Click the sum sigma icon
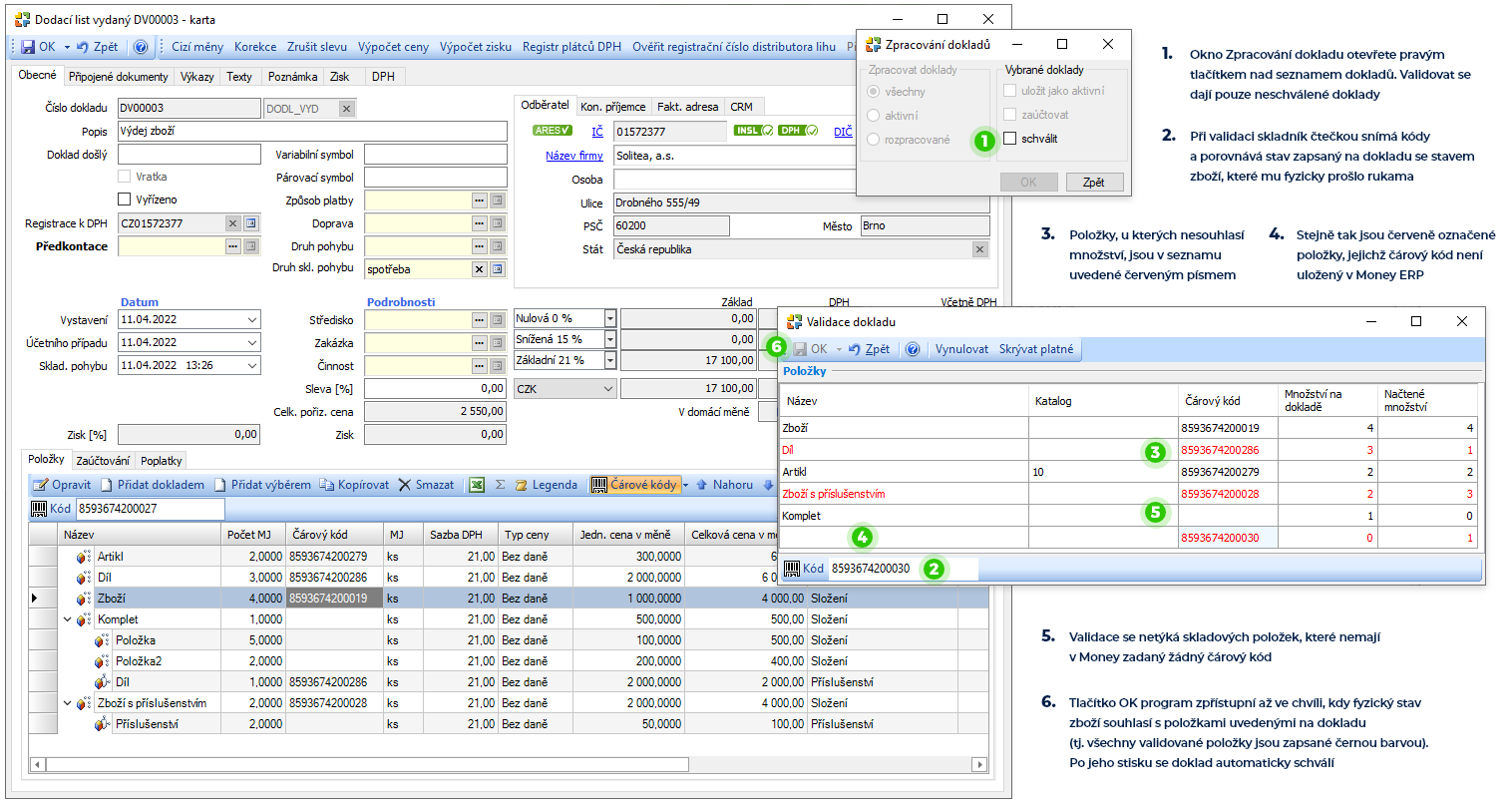1512x808 pixels. [x=501, y=485]
